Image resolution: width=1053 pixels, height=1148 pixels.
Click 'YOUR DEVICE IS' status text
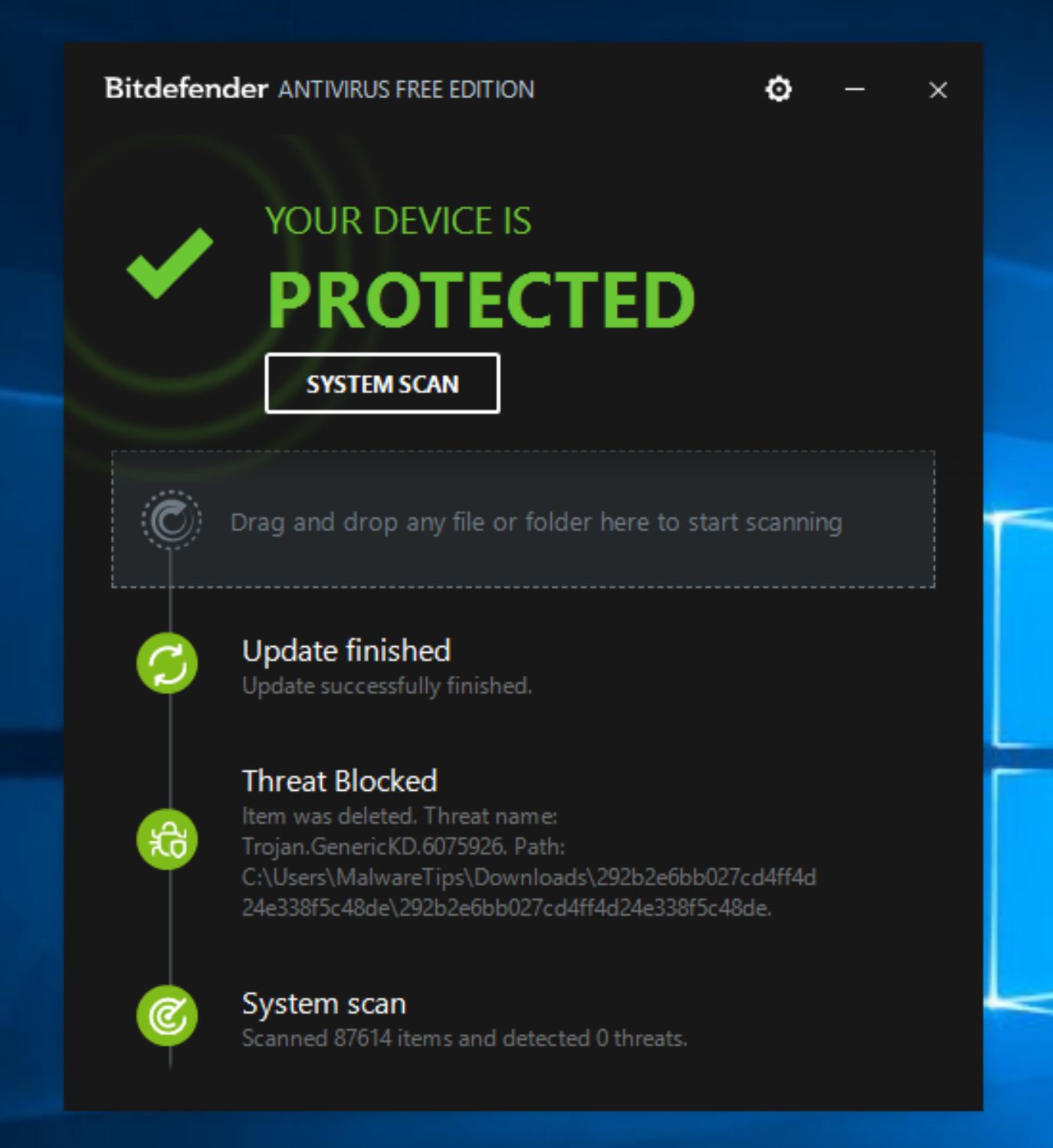399,221
